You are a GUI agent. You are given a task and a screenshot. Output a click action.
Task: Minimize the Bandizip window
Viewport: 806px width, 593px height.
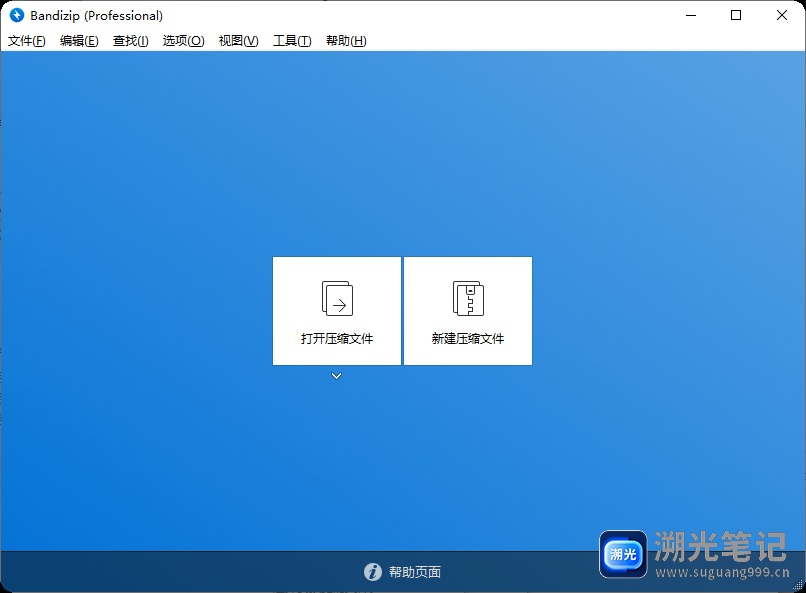click(691, 15)
